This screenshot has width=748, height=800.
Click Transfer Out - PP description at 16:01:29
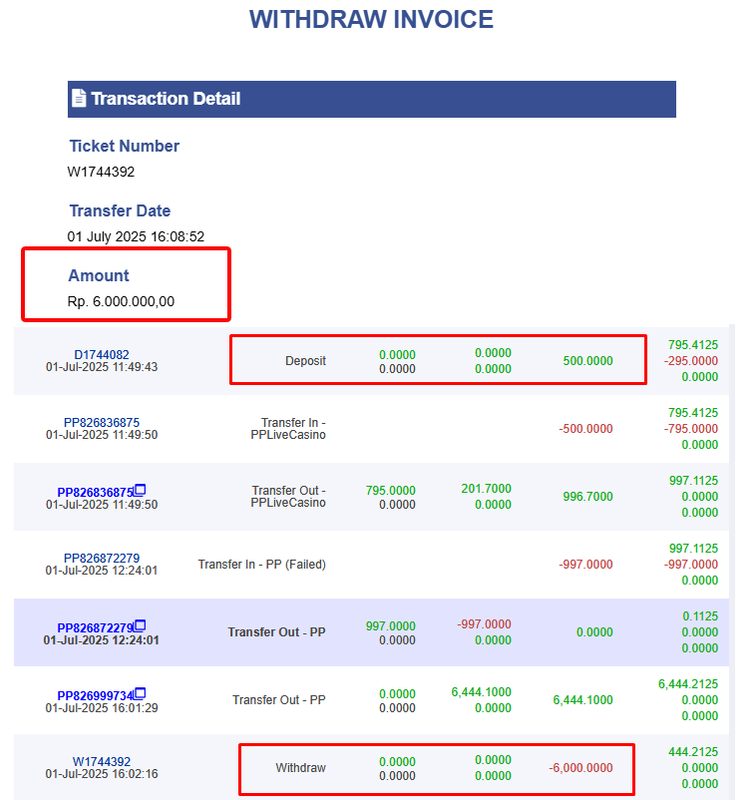click(279, 699)
